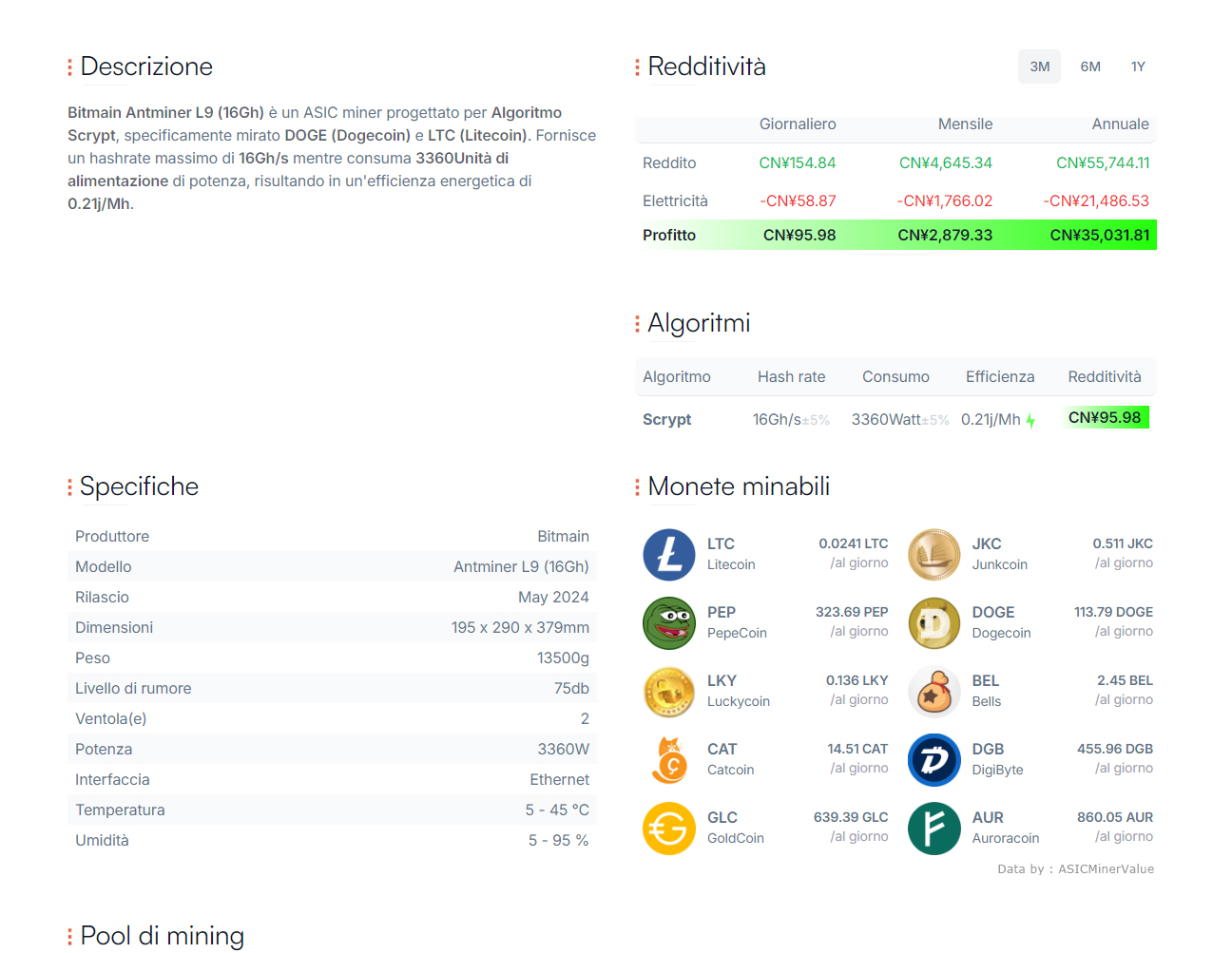The image size is (1232, 953).
Task: Click the noise level value 75db
Action: 571,688
